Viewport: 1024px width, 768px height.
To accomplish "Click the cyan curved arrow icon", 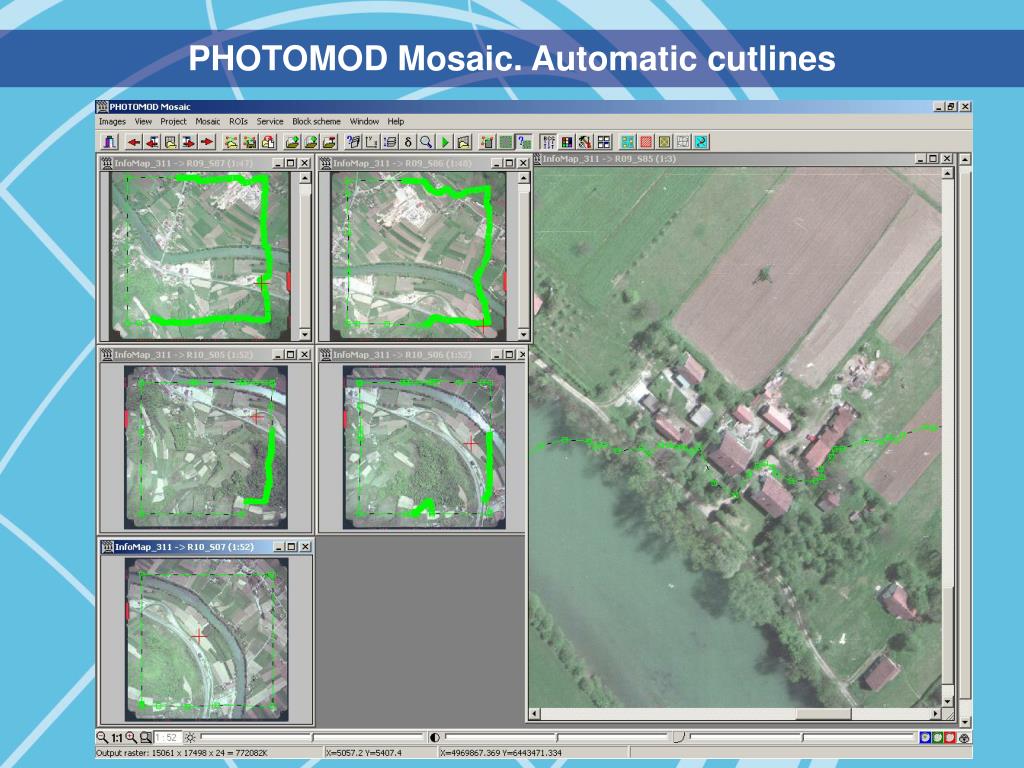I will [701, 142].
